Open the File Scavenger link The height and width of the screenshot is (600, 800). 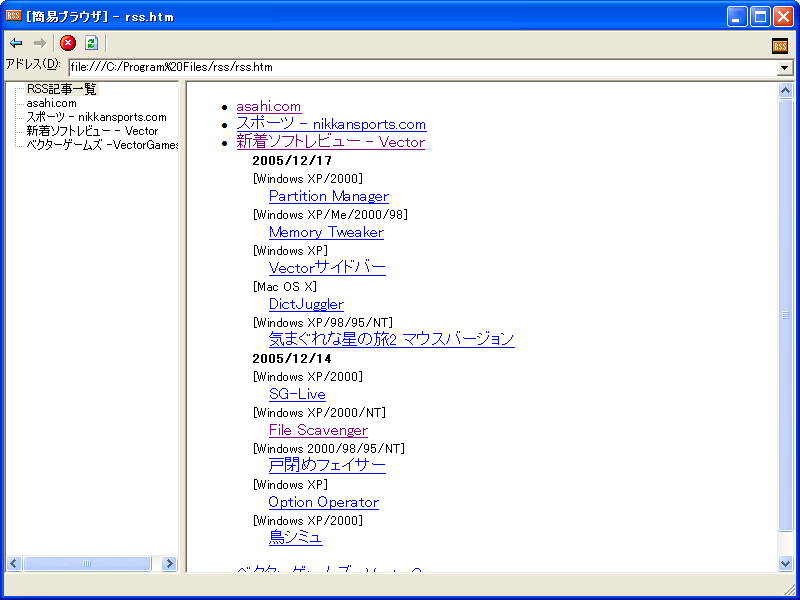point(318,430)
